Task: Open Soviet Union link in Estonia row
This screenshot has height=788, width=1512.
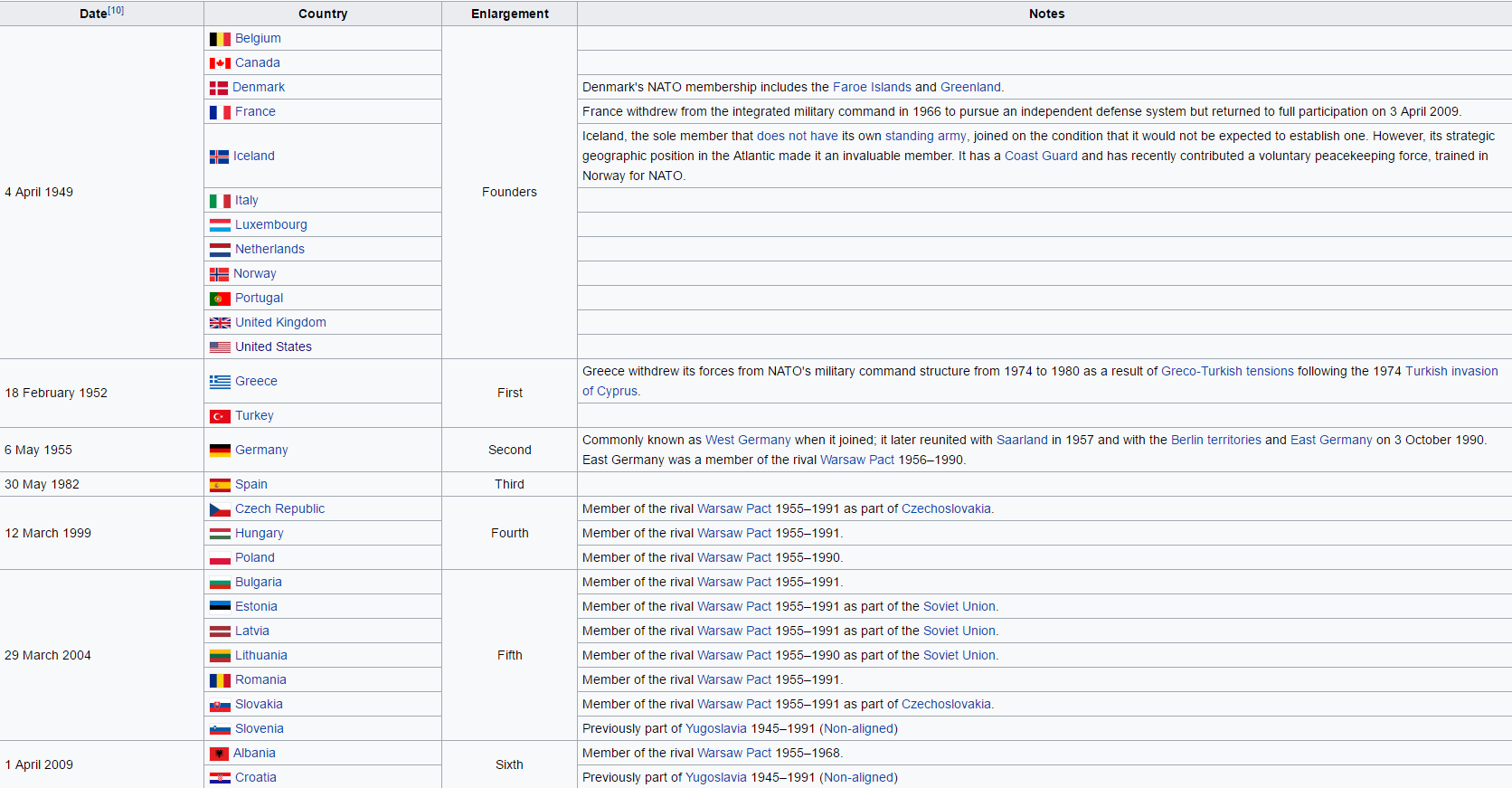Action: (959, 606)
